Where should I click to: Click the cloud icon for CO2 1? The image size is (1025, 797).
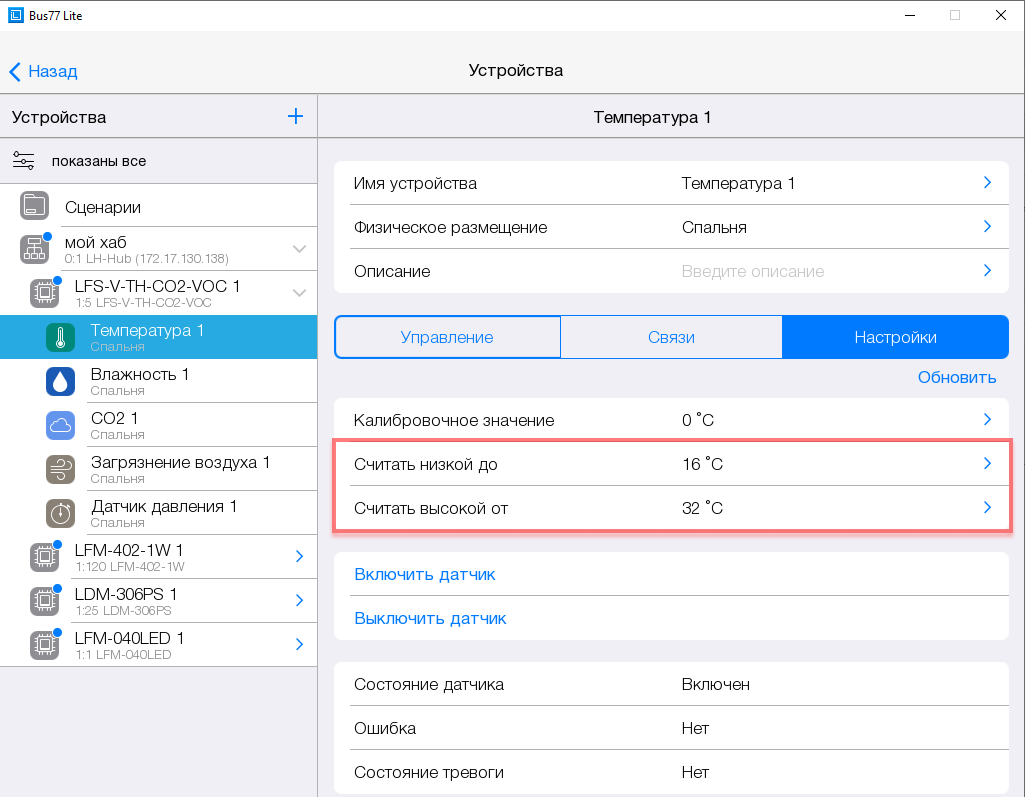tap(60, 426)
